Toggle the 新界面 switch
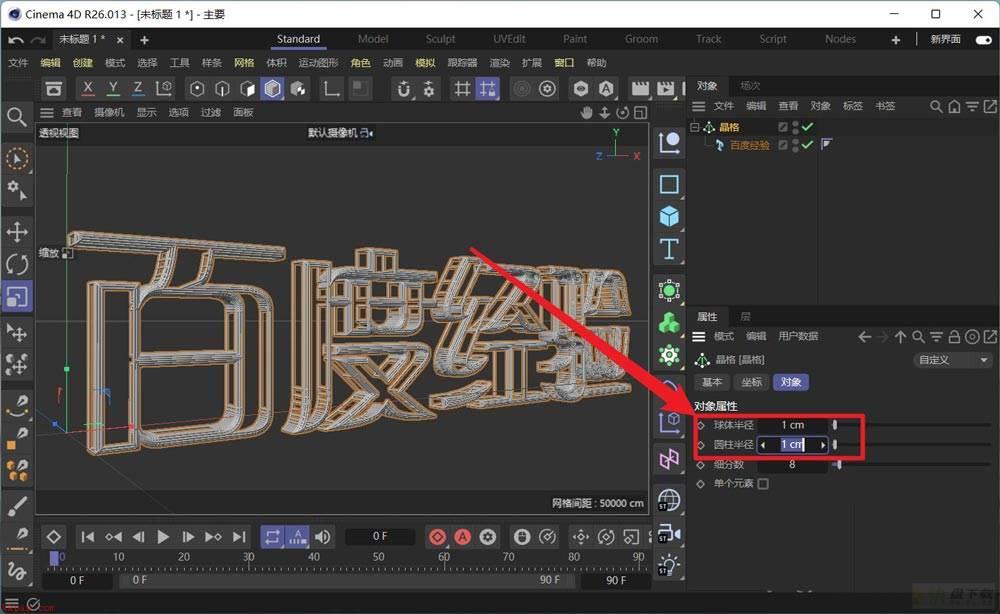Screen dimensions: 1000x614 (983, 40)
